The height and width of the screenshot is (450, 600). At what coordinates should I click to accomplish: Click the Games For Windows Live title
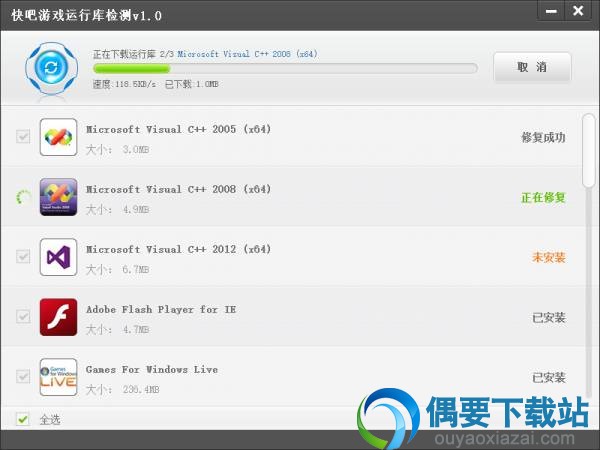152,370
